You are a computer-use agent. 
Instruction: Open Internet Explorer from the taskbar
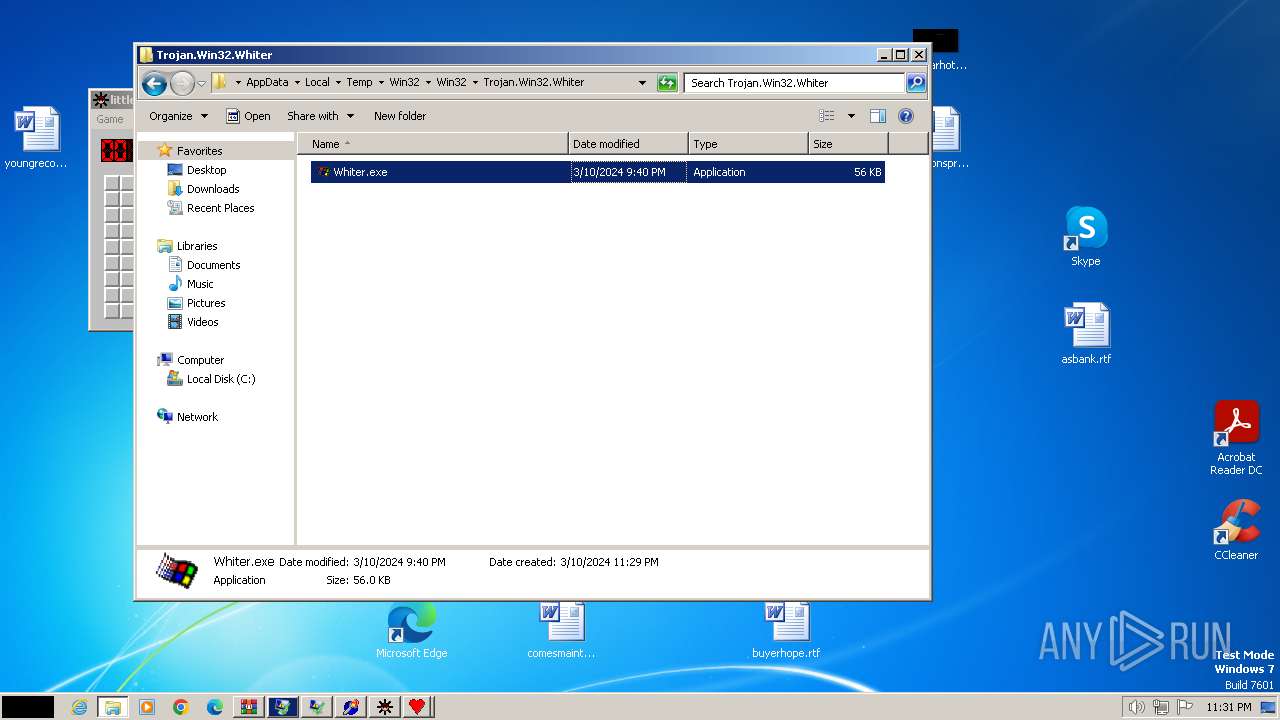click(x=79, y=707)
